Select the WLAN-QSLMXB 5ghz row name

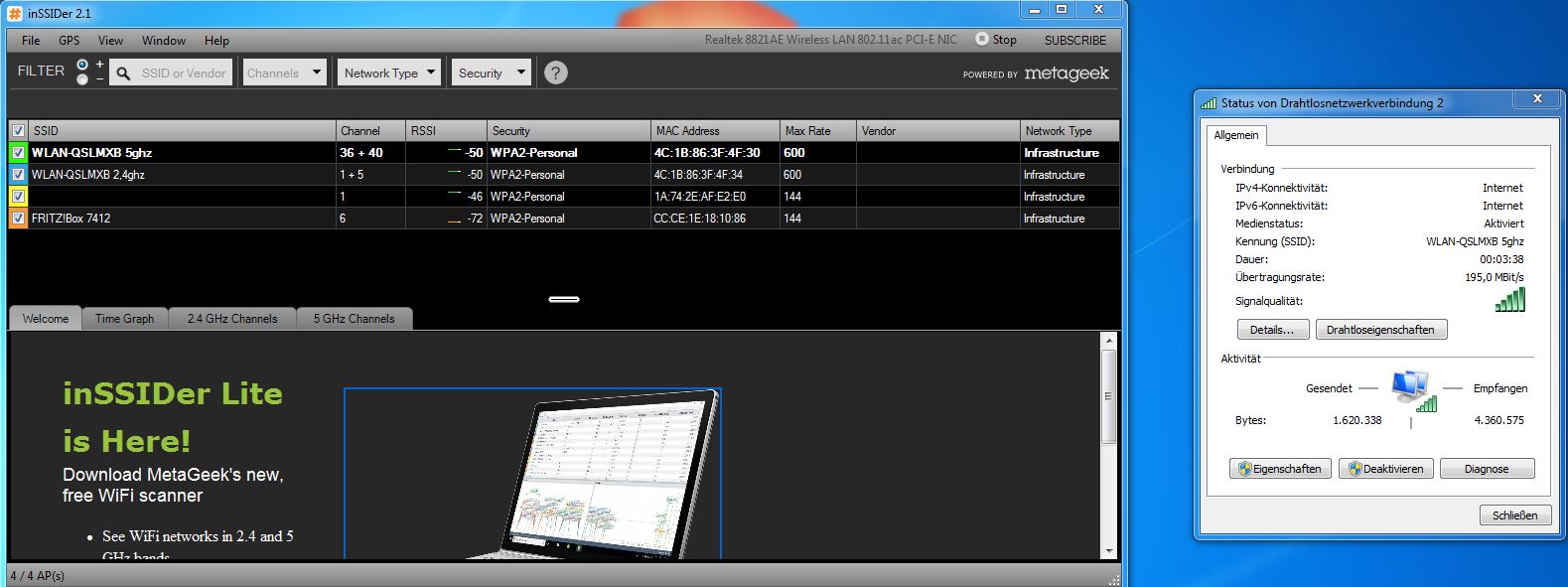point(91,153)
